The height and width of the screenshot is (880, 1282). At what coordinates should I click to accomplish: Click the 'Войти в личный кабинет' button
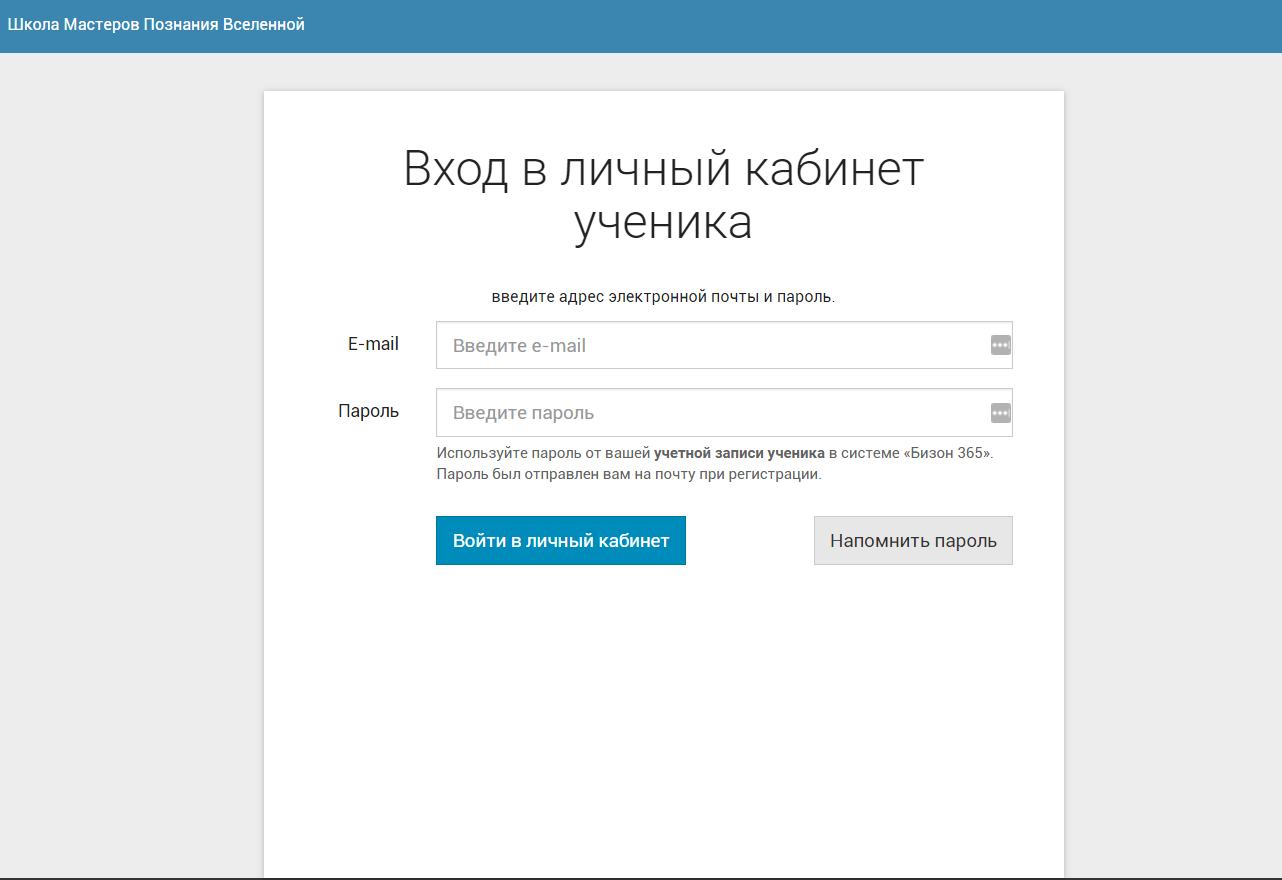tap(561, 541)
